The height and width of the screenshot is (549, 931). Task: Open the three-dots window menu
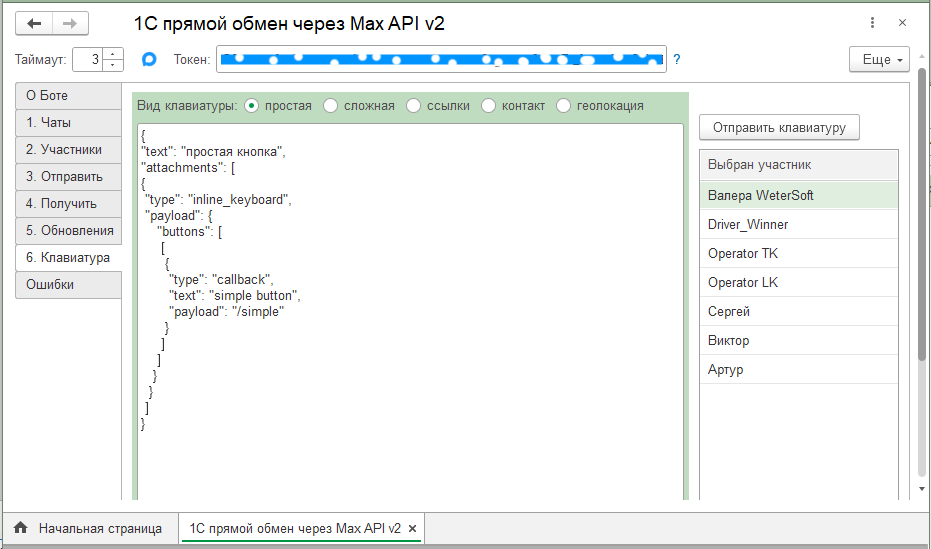click(x=872, y=23)
